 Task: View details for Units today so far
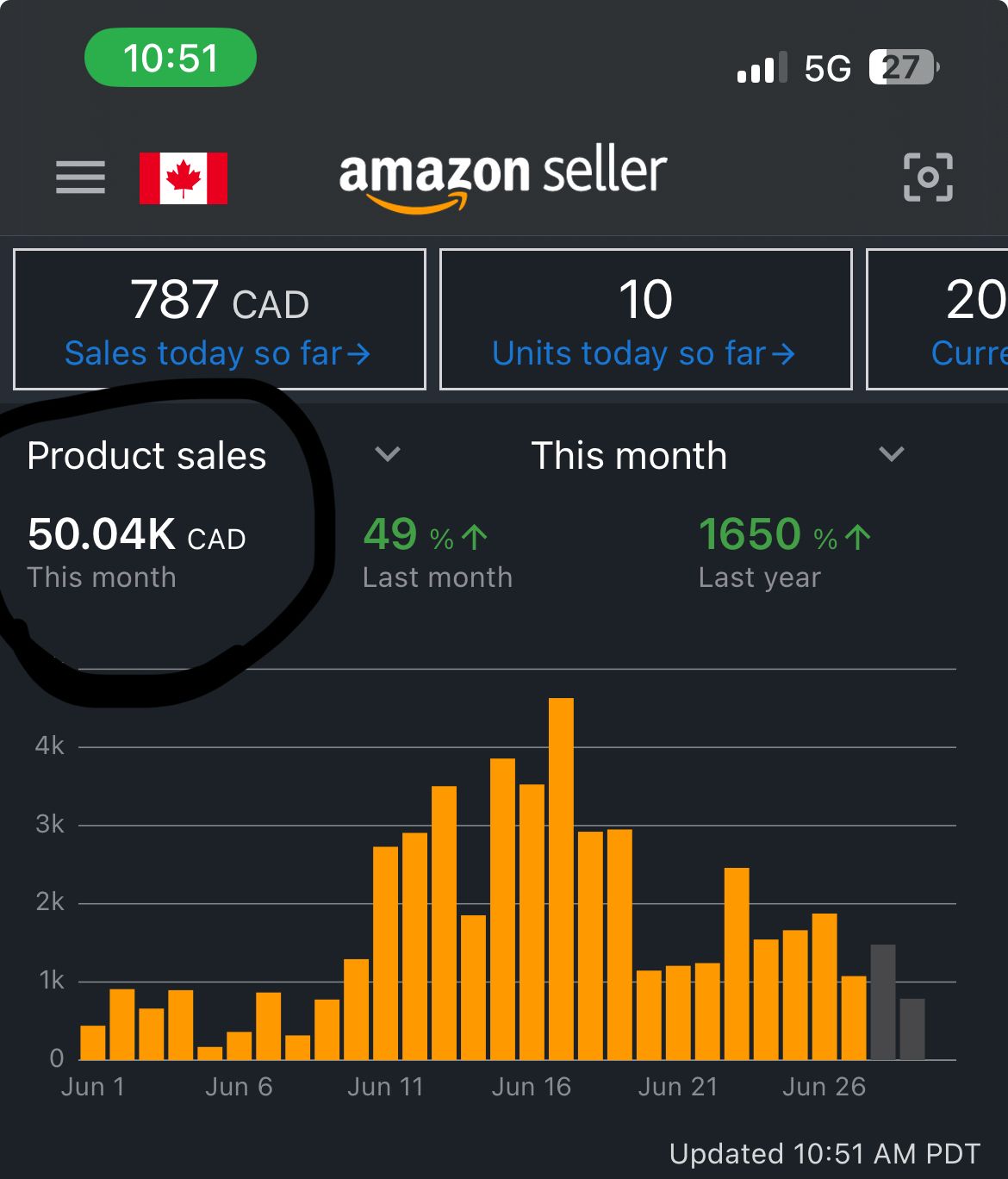click(x=644, y=352)
